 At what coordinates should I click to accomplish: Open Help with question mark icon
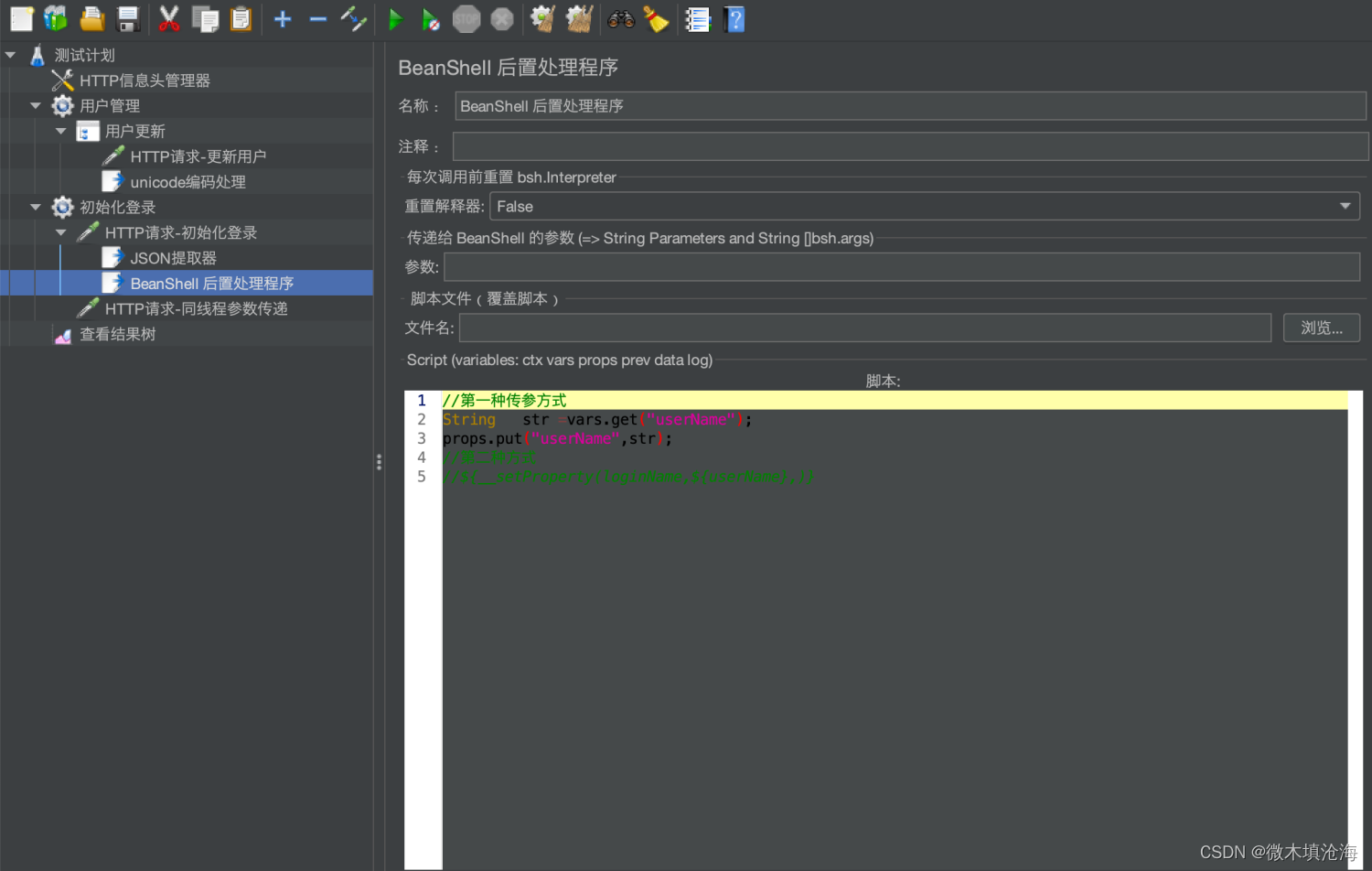click(x=734, y=19)
